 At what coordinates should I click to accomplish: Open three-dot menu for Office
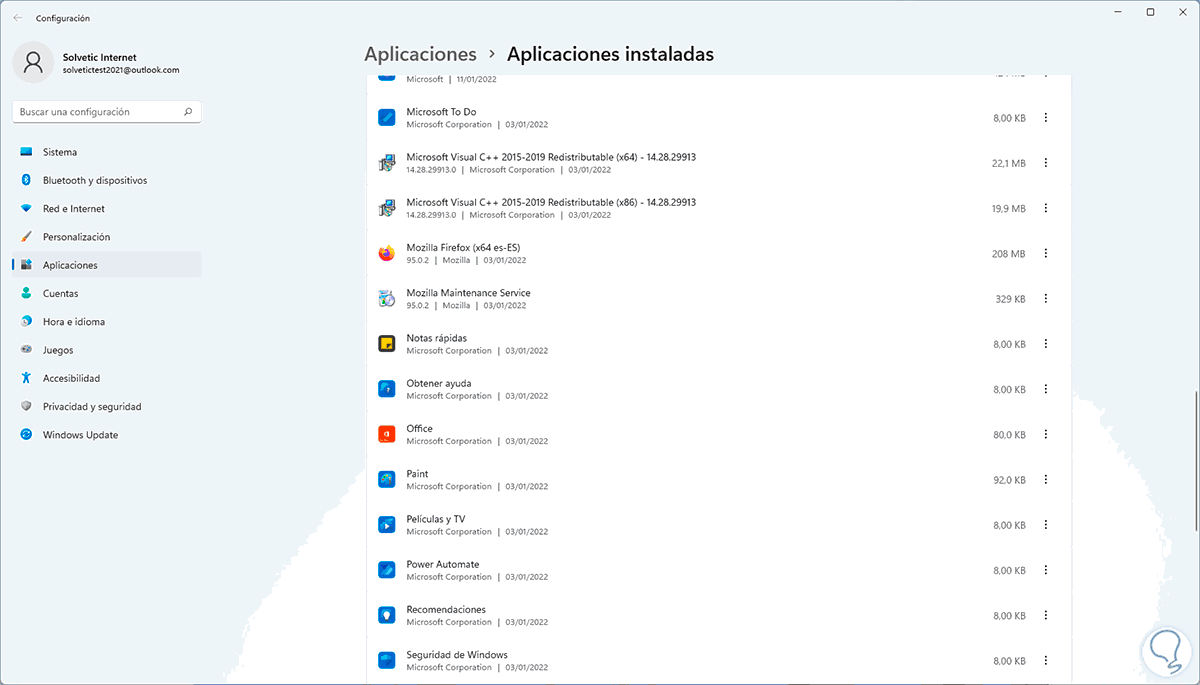1046,434
